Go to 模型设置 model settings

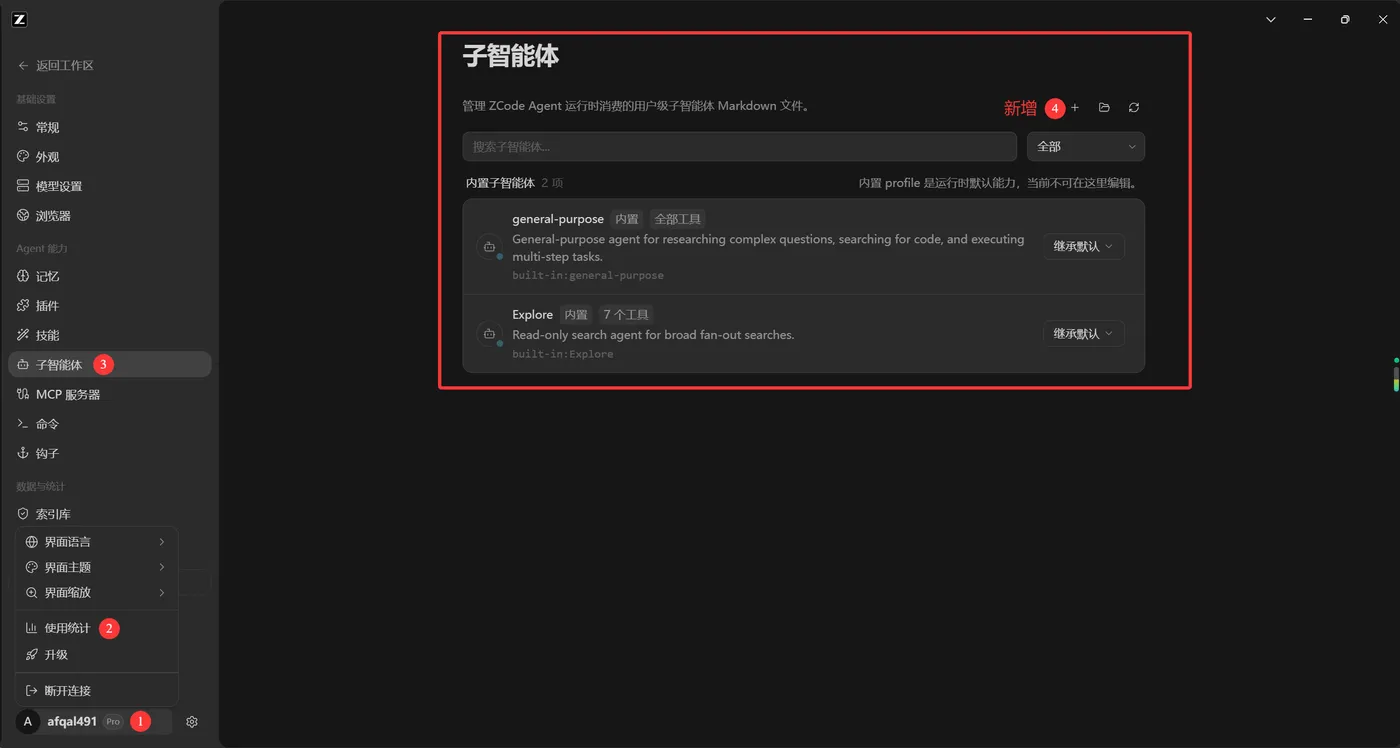pyautogui.click(x=109, y=186)
